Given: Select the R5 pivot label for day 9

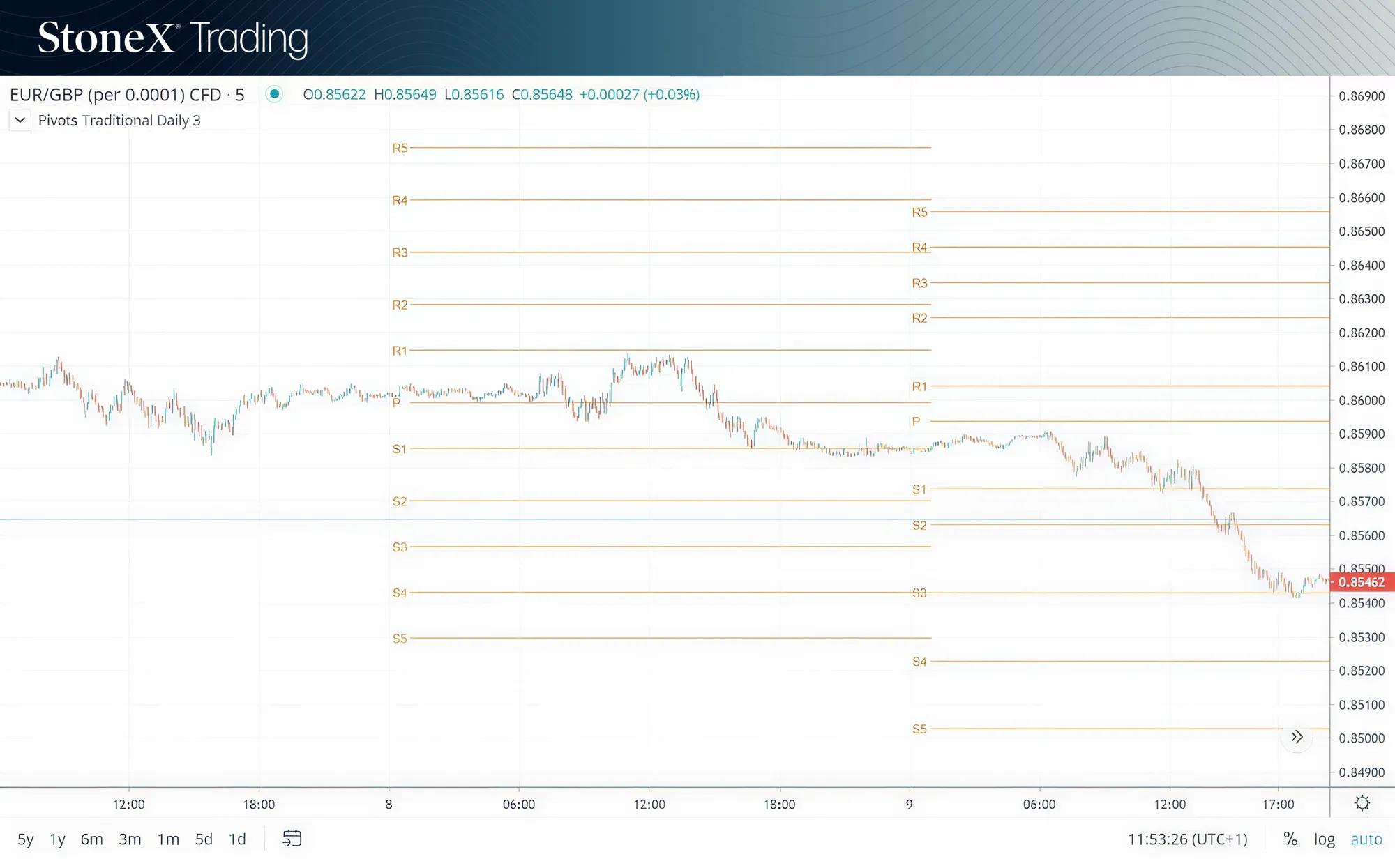Looking at the screenshot, I should click(920, 212).
